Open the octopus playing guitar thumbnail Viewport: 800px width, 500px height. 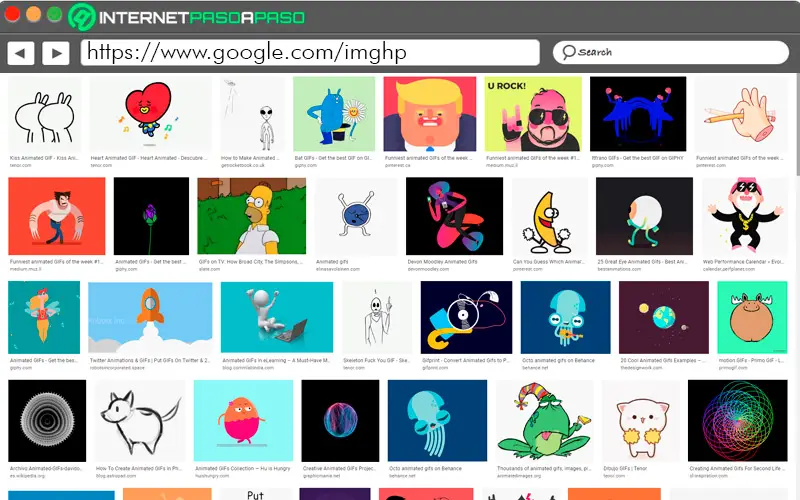click(565, 317)
